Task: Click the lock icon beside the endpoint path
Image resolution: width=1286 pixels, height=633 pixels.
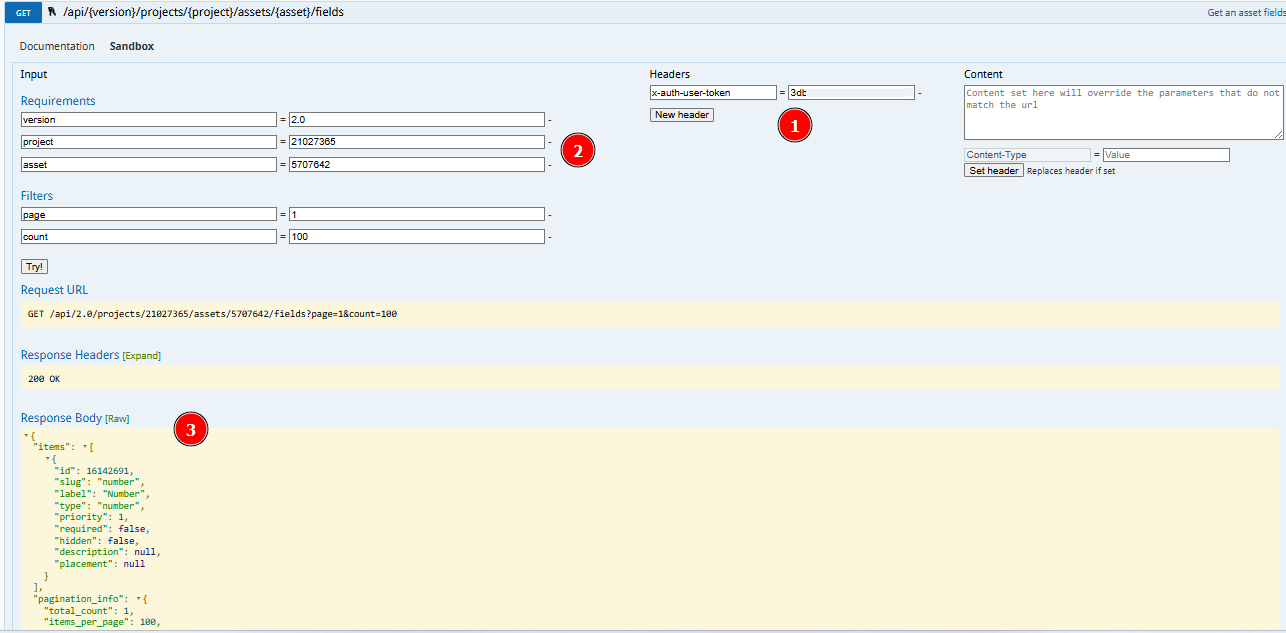Action: [52, 12]
